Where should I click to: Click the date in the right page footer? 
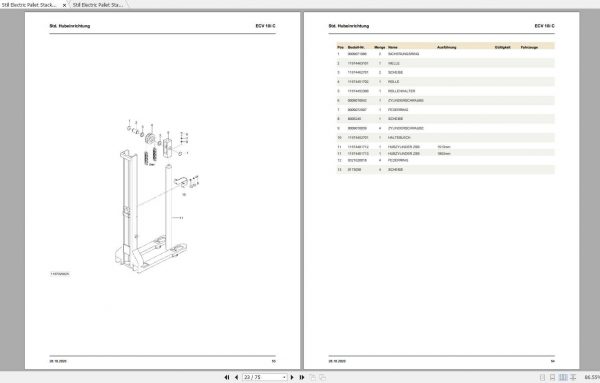(337, 361)
